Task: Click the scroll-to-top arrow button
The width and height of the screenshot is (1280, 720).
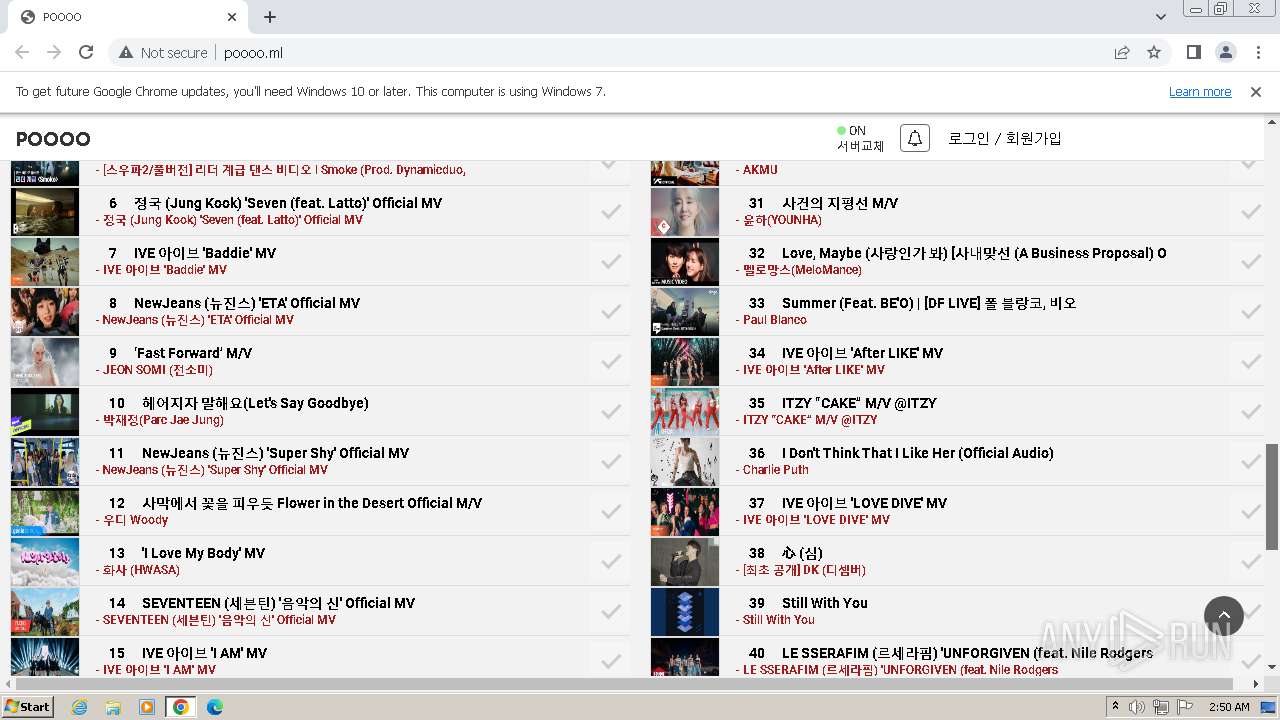Action: (1224, 616)
